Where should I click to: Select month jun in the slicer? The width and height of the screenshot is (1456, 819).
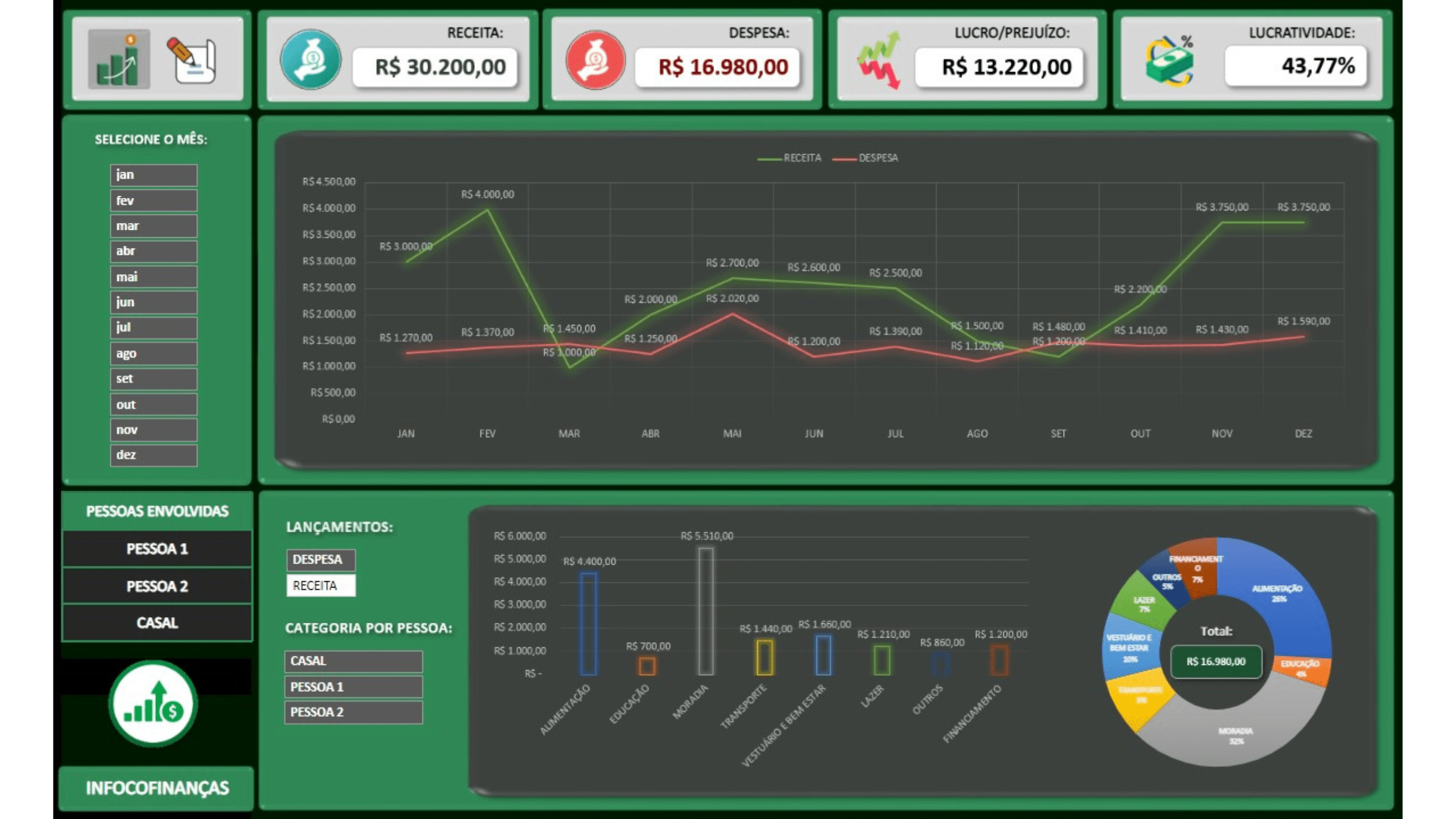click(x=154, y=303)
